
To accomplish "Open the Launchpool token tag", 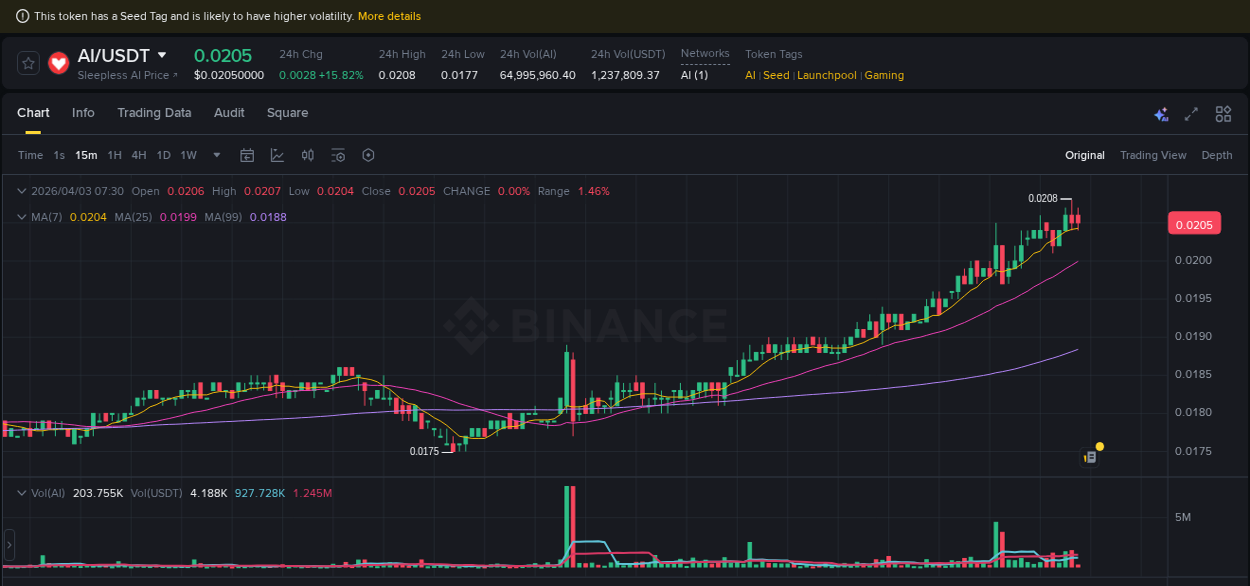I will pyautogui.click(x=827, y=75).
